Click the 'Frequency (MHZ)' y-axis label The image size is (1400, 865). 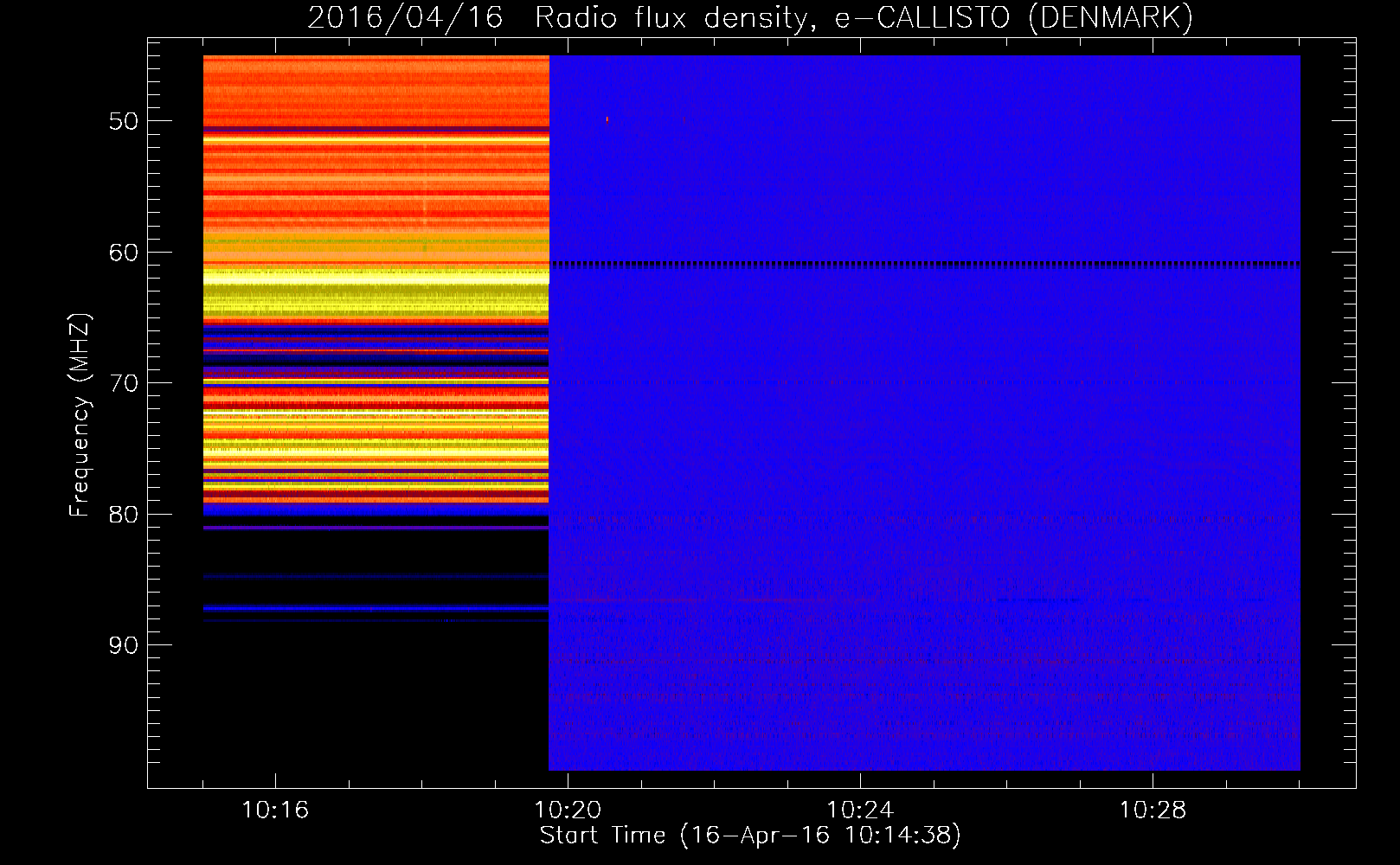click(80, 415)
